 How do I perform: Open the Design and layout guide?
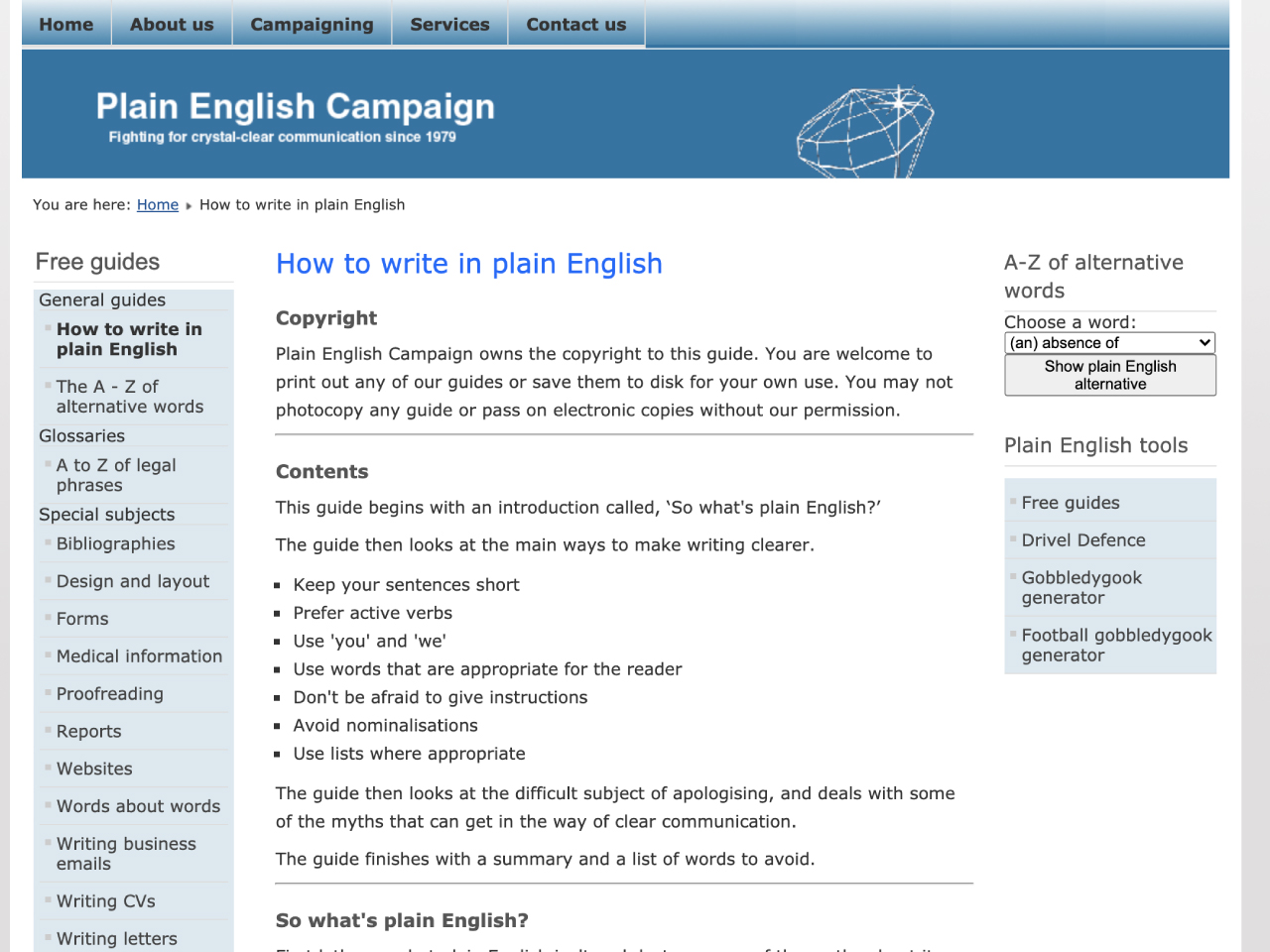(133, 581)
